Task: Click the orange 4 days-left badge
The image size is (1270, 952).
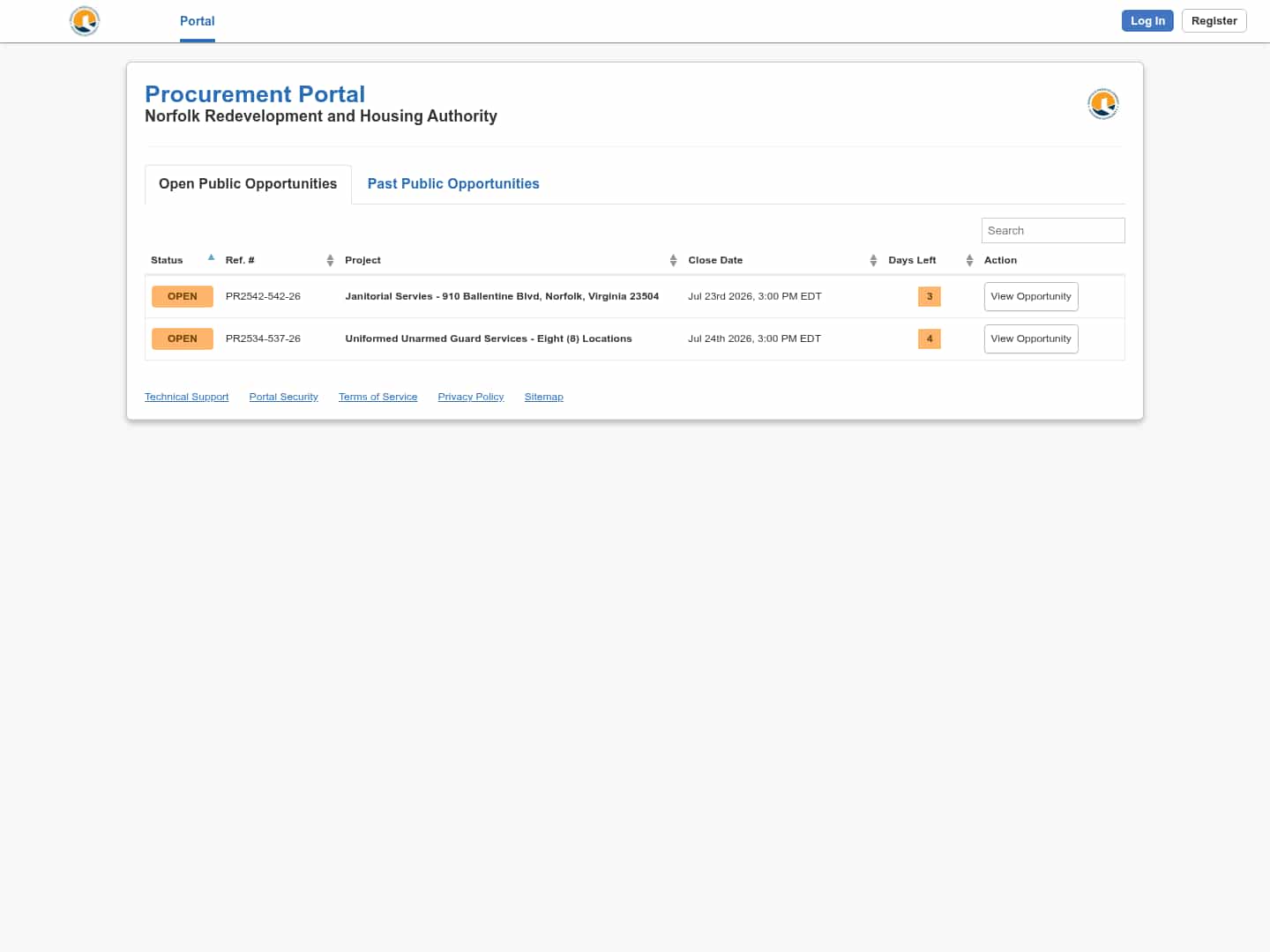Action: point(930,338)
